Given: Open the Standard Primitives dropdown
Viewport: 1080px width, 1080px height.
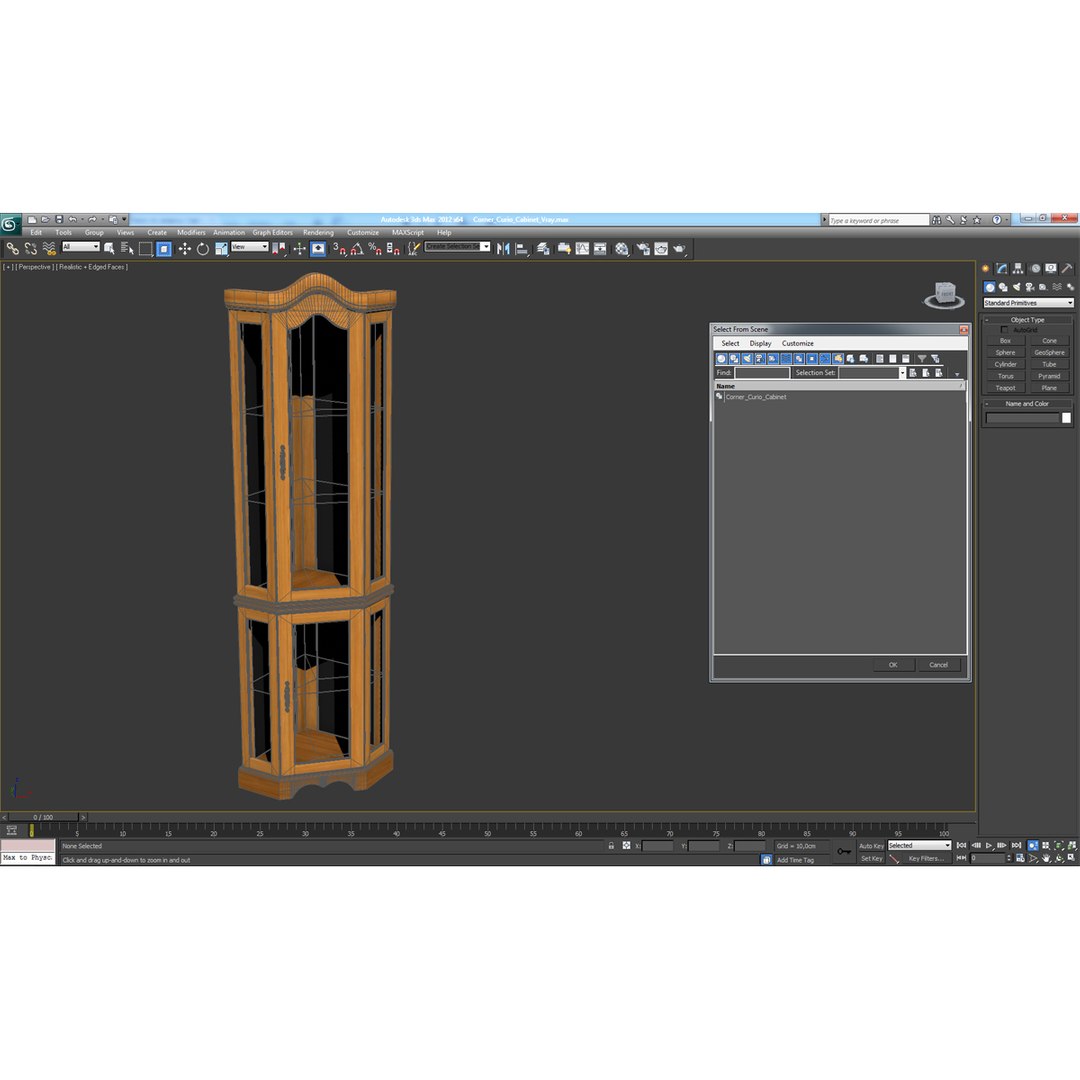Looking at the screenshot, I should click(x=1028, y=303).
